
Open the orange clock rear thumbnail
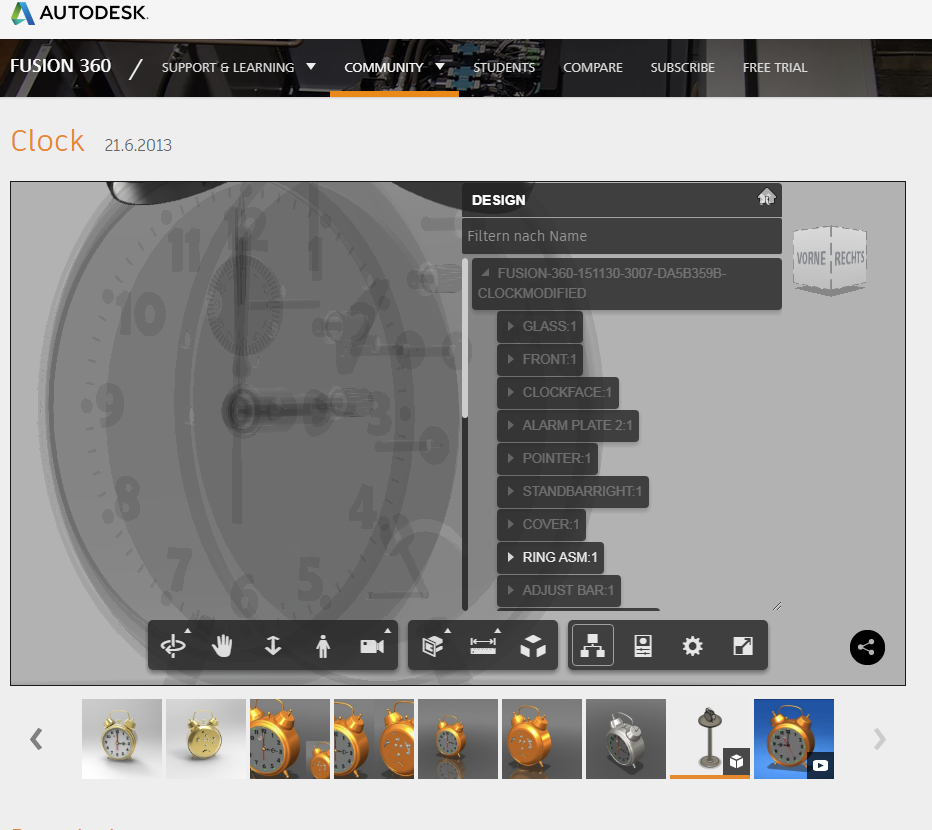pos(541,739)
